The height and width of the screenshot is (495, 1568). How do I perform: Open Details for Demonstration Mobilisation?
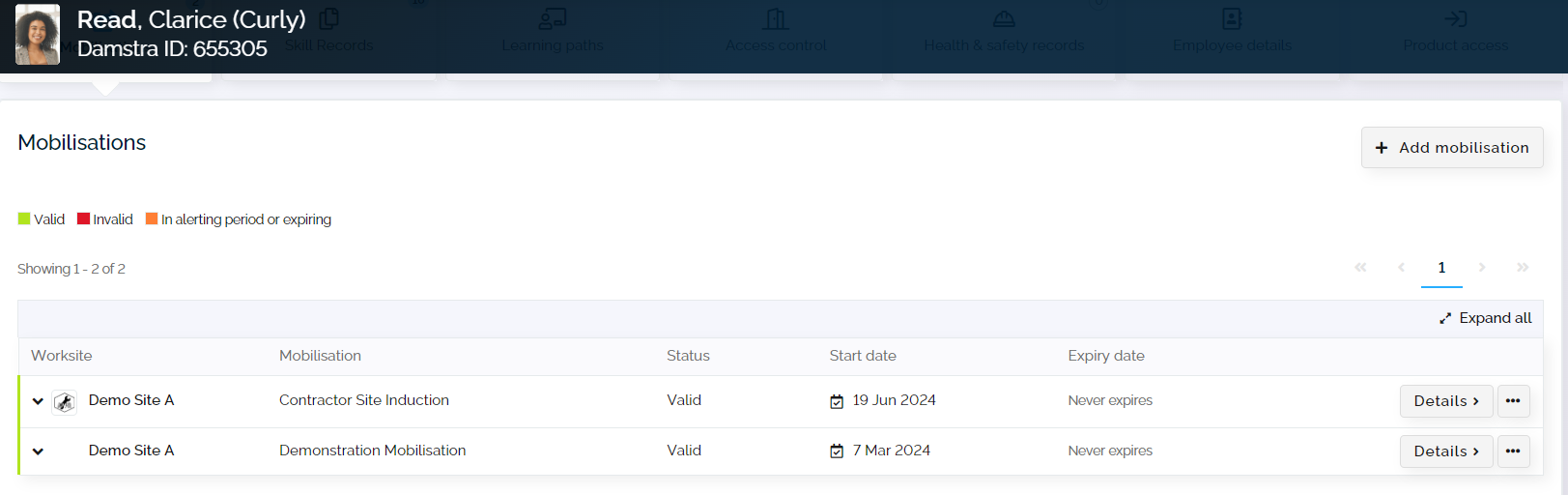(1445, 451)
